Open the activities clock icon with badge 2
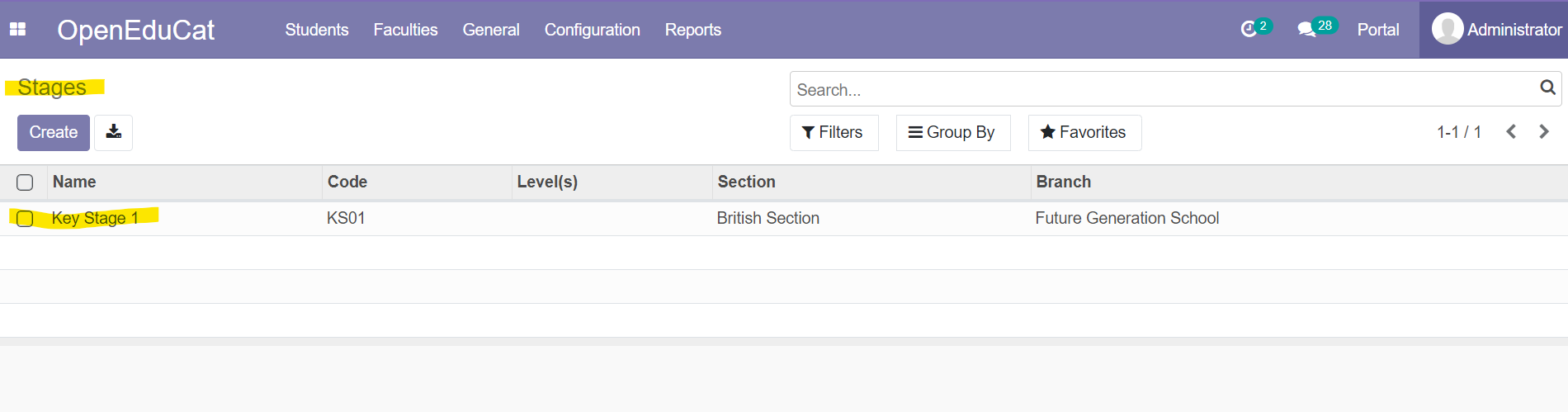Screen dimensions: 1568x412 [1249, 30]
